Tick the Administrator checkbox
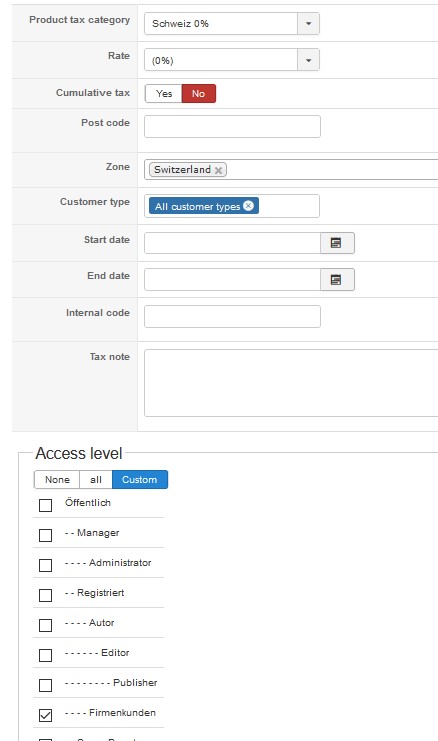Screen dimensions: 438x741 tap(45, 565)
